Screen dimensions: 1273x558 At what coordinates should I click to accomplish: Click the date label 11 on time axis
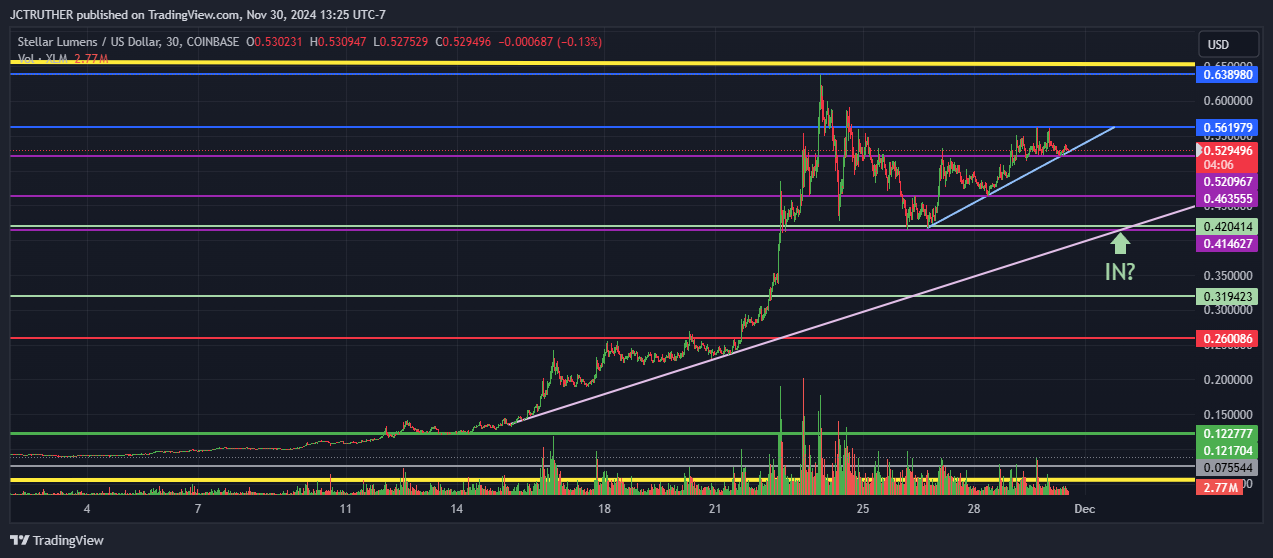coord(345,509)
